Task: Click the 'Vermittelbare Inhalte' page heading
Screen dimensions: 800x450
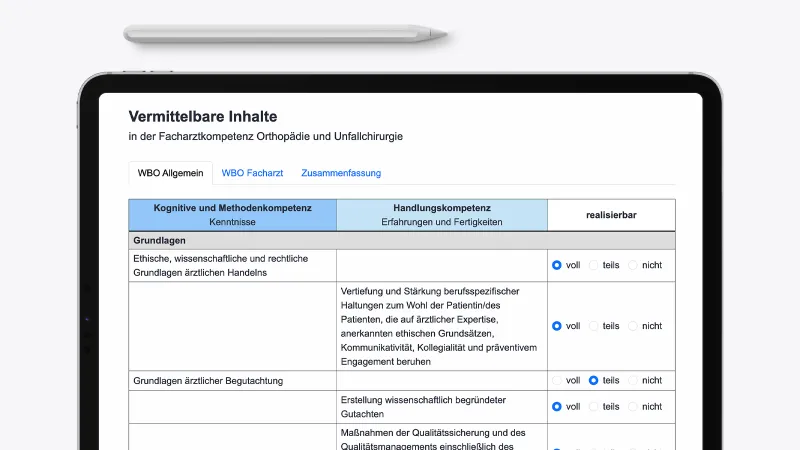Action: (203, 117)
